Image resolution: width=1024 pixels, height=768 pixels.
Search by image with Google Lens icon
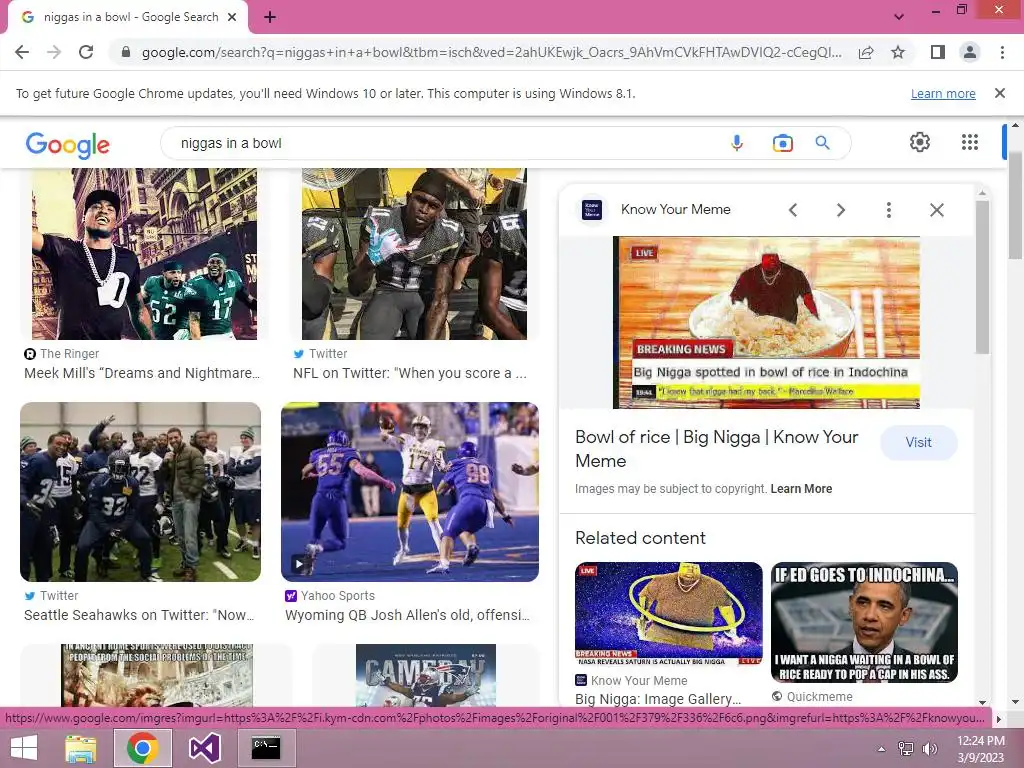coord(782,143)
